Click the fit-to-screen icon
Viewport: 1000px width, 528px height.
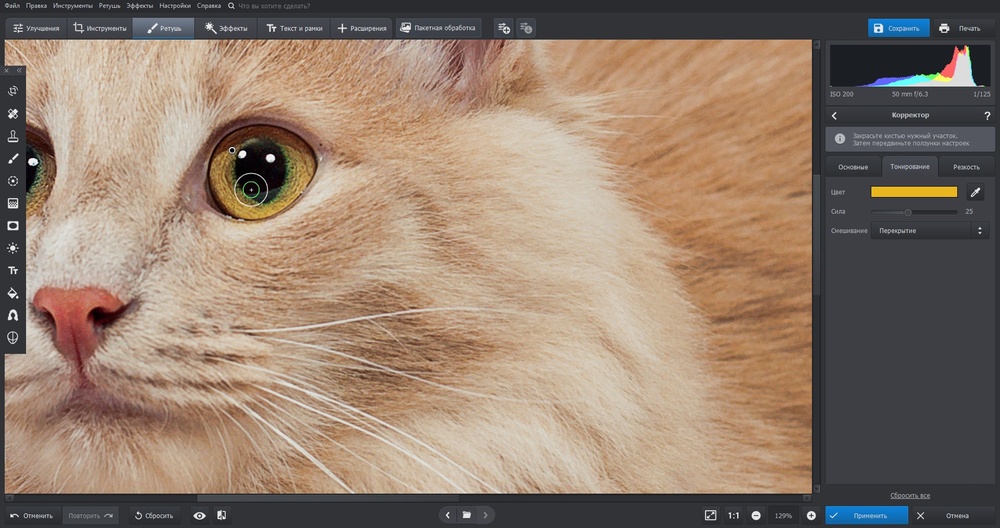click(x=710, y=515)
